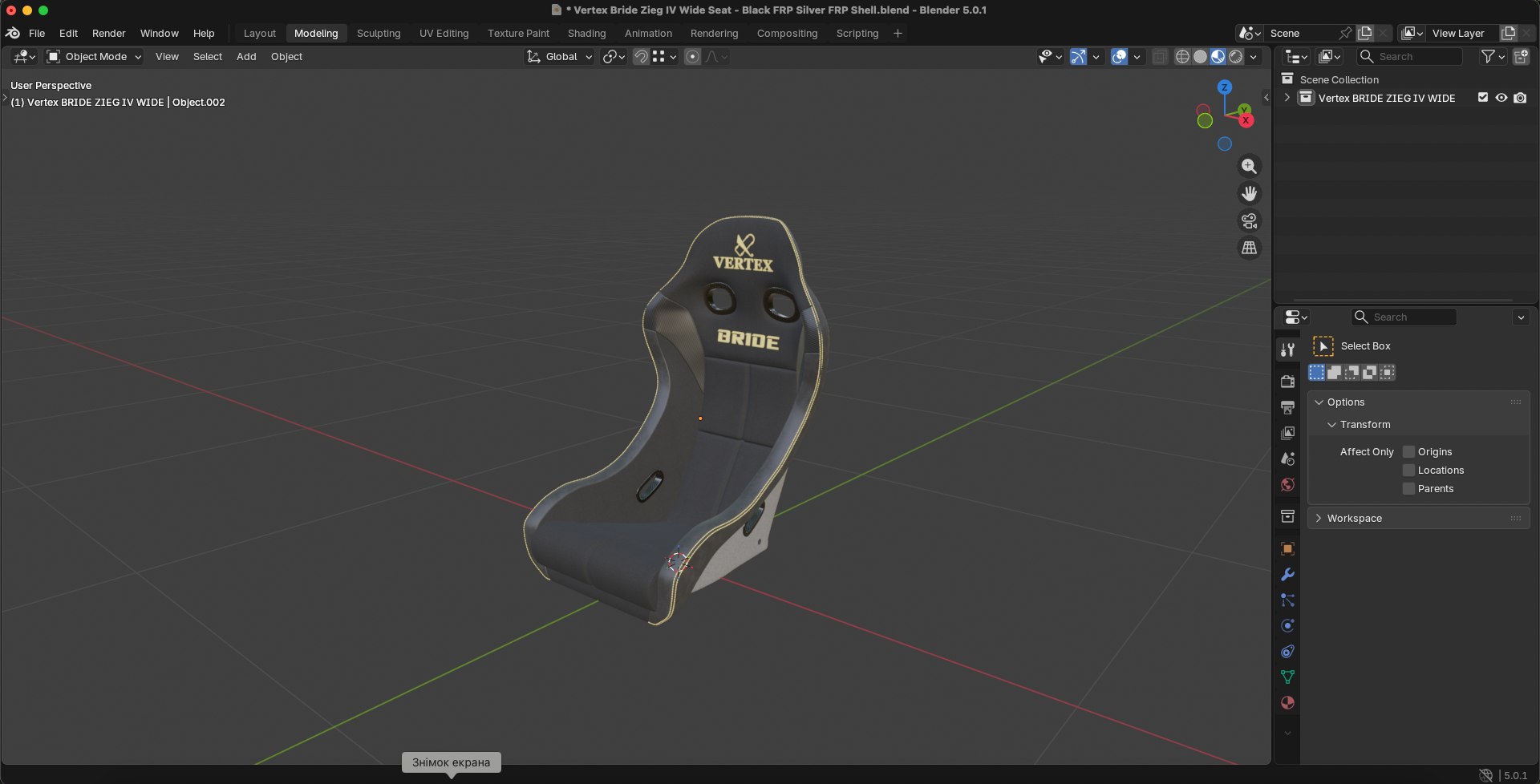Screen dimensions: 1540x784
Task: Switch to wireframe viewport shading
Action: pos(1182,56)
